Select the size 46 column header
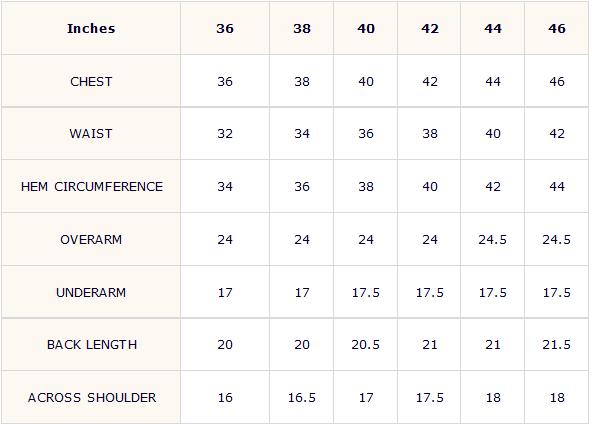The image size is (592, 427). (x=557, y=29)
